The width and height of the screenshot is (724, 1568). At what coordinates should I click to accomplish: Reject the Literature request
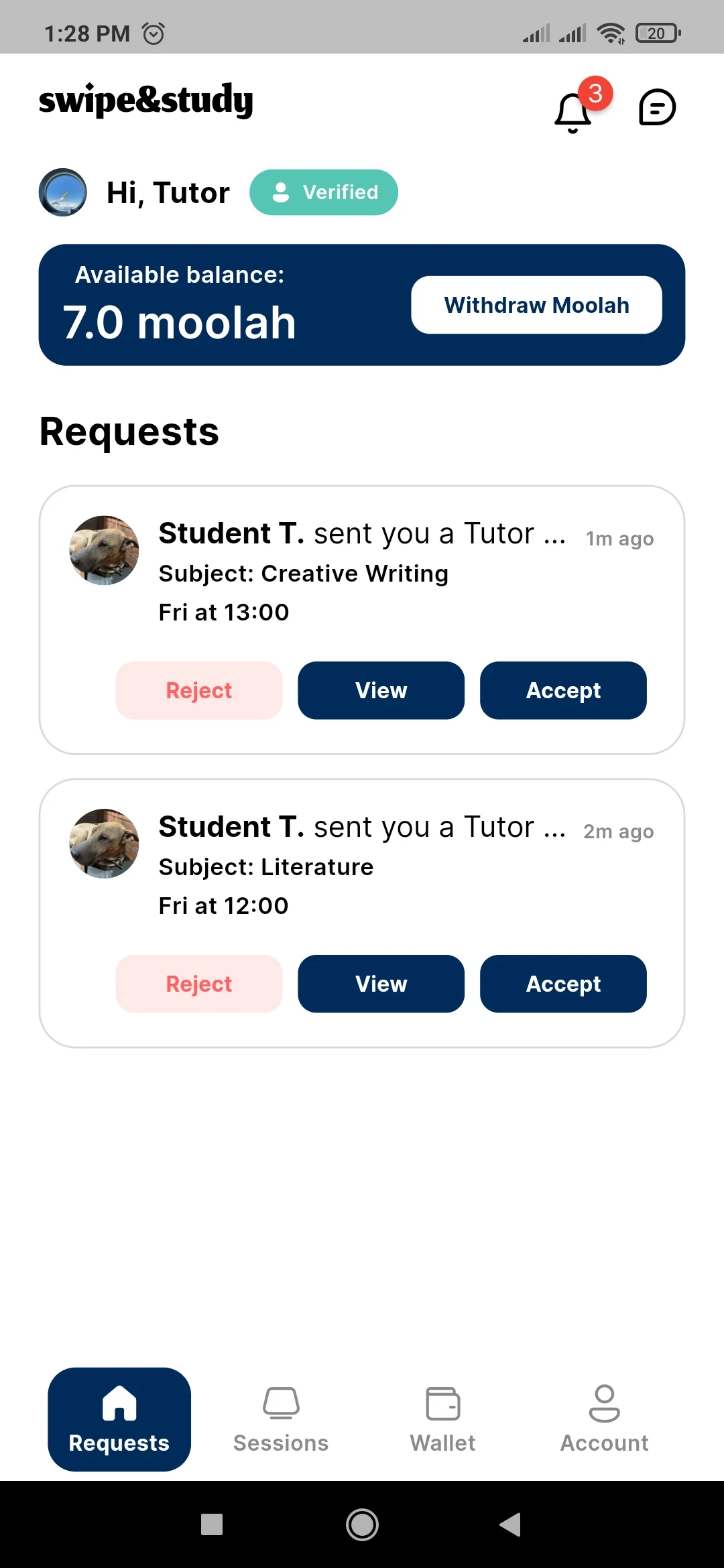coord(199,984)
